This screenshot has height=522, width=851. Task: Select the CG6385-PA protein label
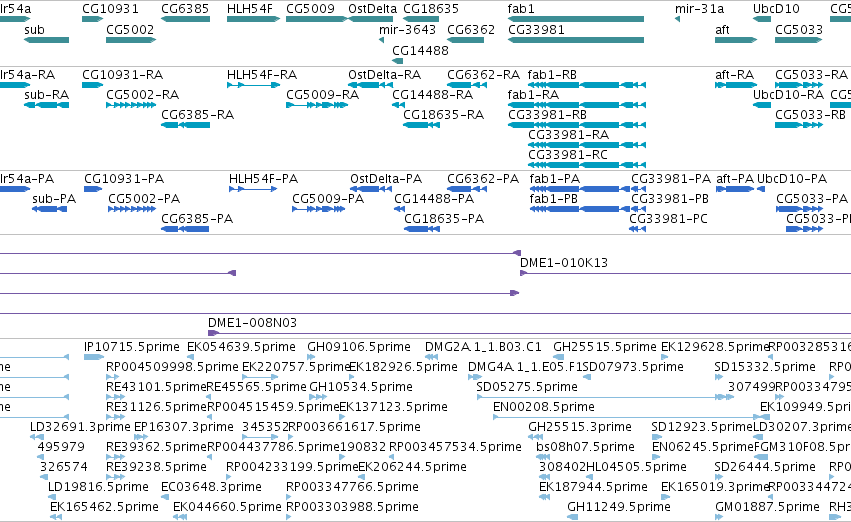tap(197, 219)
